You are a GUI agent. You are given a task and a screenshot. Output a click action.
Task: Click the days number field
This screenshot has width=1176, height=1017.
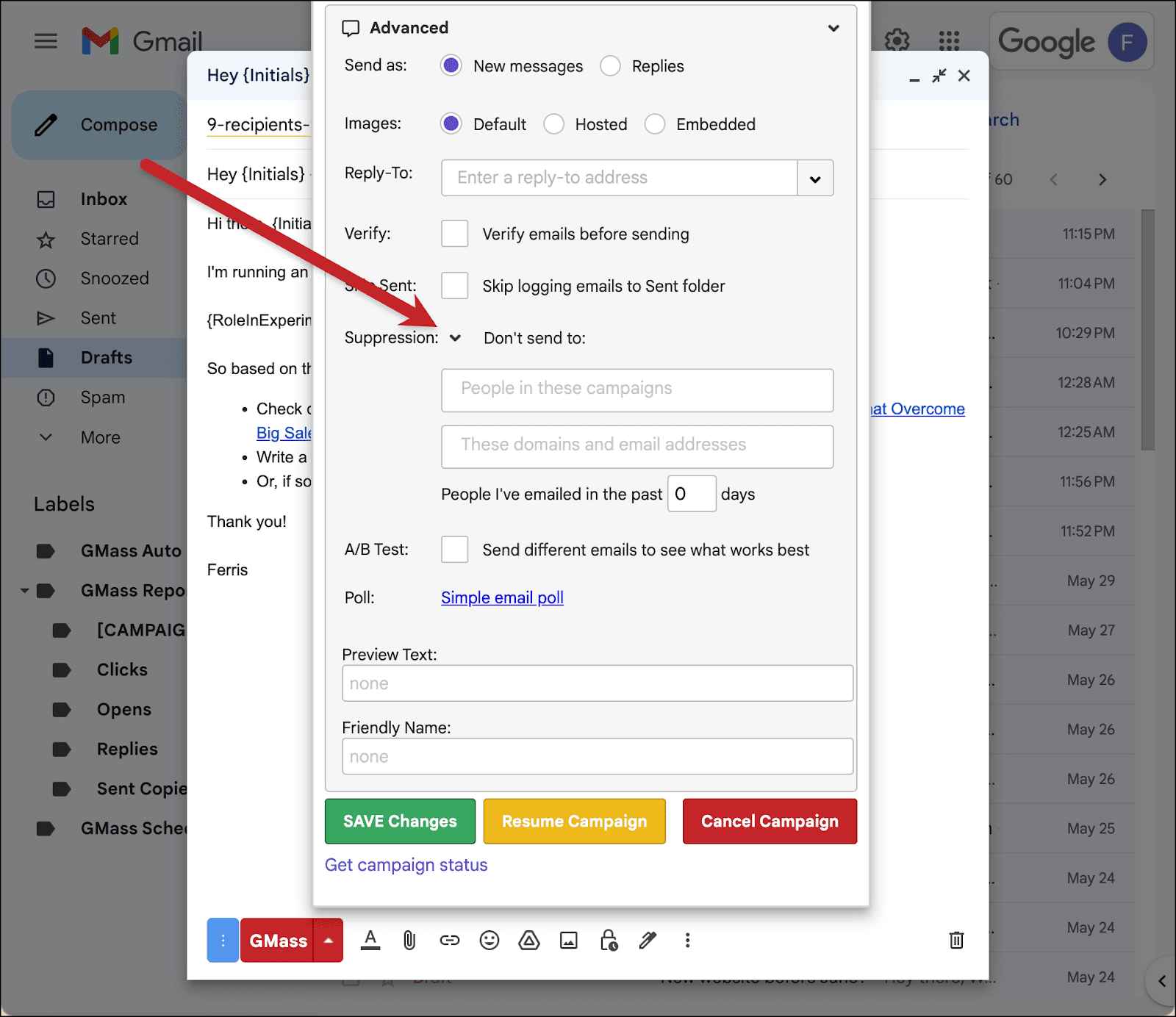pyautogui.click(x=691, y=494)
